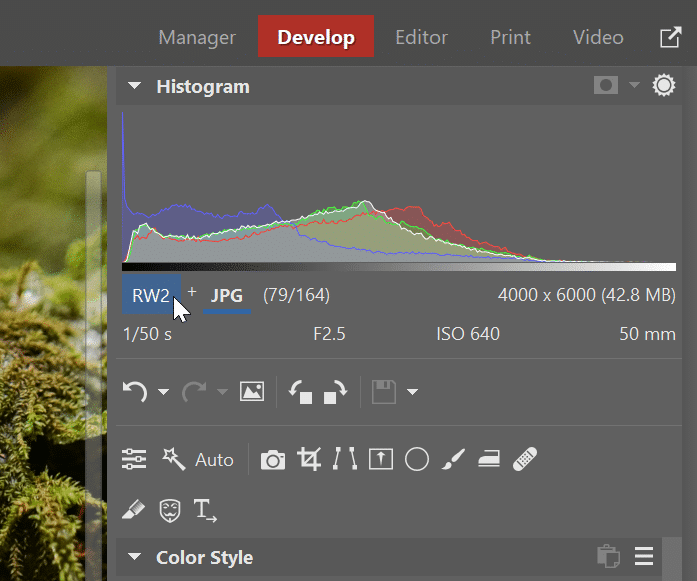Image resolution: width=697 pixels, height=581 pixels.
Task: Open the save options dropdown
Action: pyautogui.click(x=413, y=392)
